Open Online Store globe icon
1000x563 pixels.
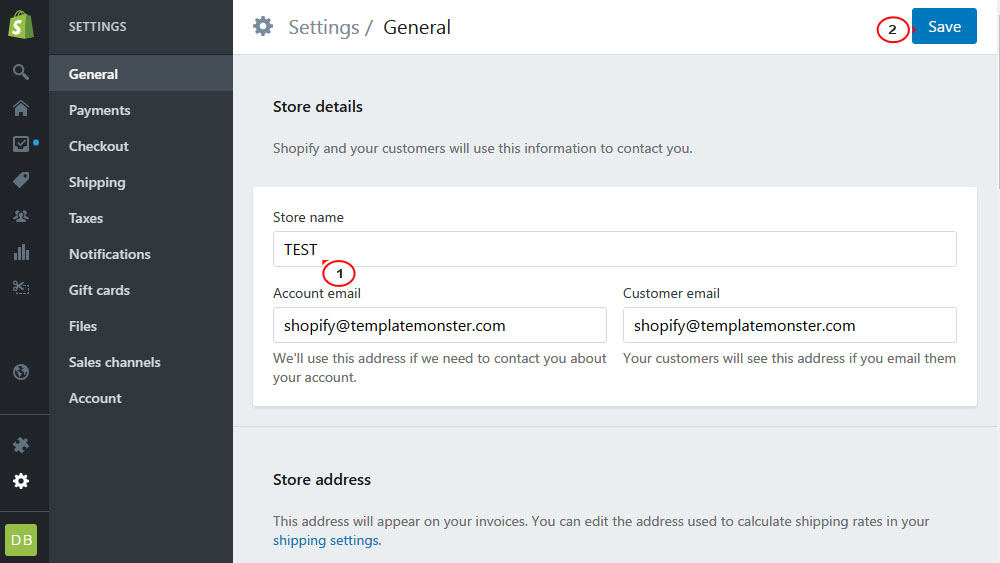pos(21,372)
